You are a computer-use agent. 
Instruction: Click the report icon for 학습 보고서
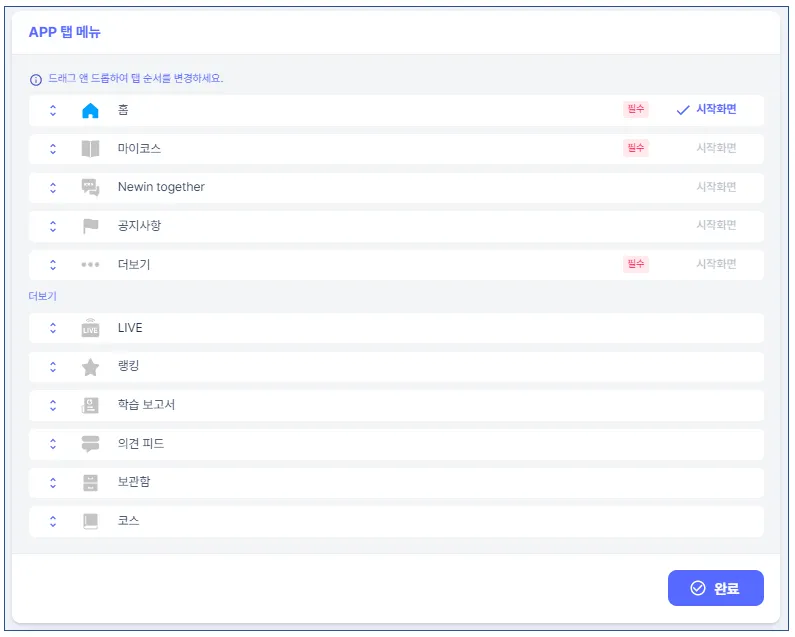pos(90,405)
